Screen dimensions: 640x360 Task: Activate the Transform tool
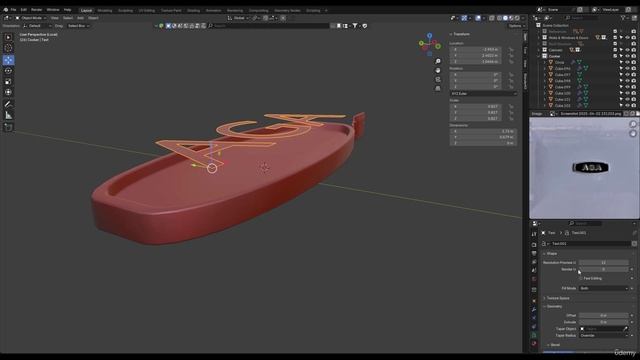pyautogui.click(x=8, y=92)
